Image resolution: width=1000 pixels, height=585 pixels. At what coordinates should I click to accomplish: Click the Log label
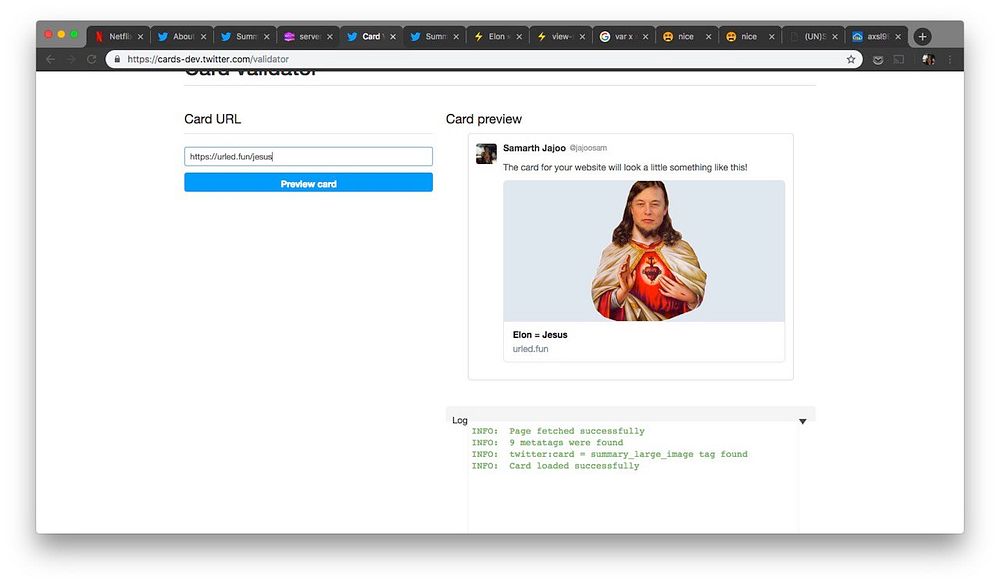coord(460,420)
